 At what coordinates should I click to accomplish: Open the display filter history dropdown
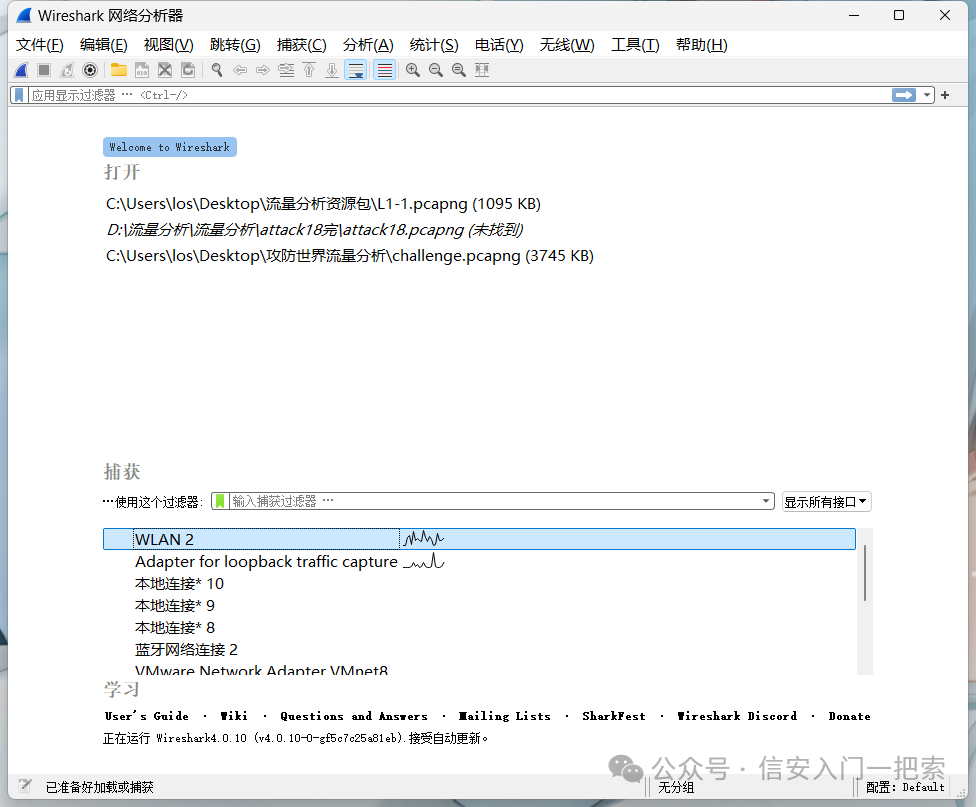coord(927,95)
